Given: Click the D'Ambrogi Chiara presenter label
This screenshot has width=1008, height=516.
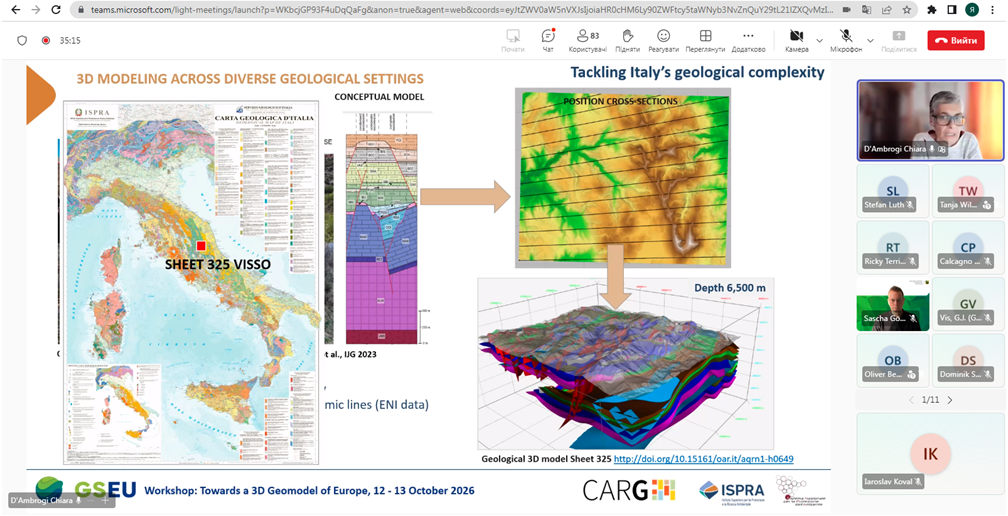Looking at the screenshot, I should point(44,501).
